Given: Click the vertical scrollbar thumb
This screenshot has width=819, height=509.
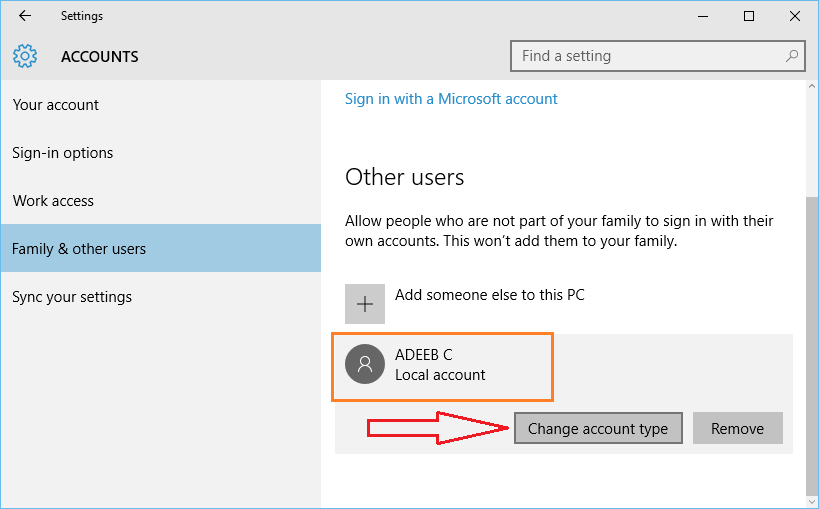Looking at the screenshot, I should coord(812,348).
